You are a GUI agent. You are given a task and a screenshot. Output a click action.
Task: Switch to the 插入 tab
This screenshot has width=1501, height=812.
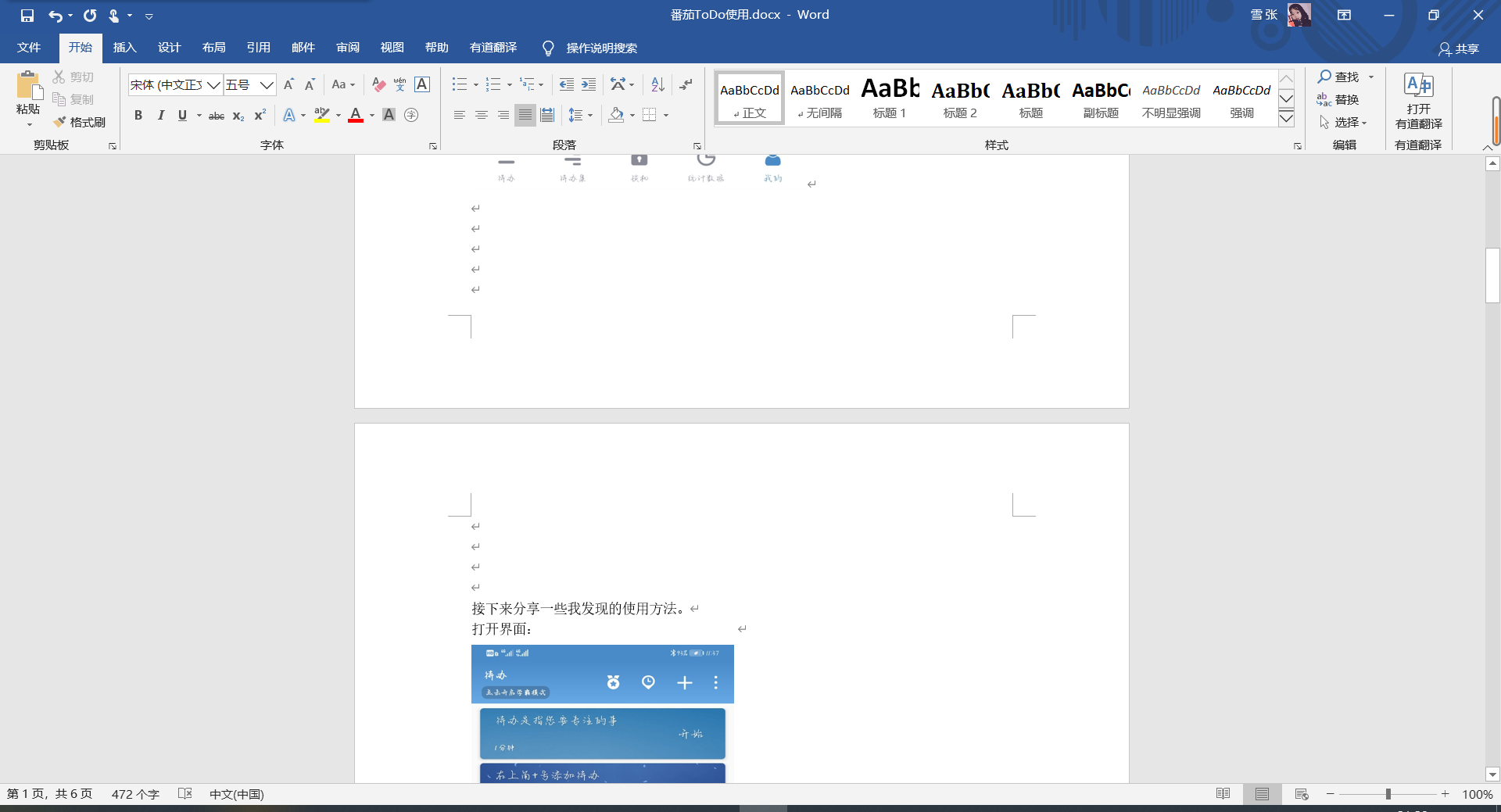125,48
